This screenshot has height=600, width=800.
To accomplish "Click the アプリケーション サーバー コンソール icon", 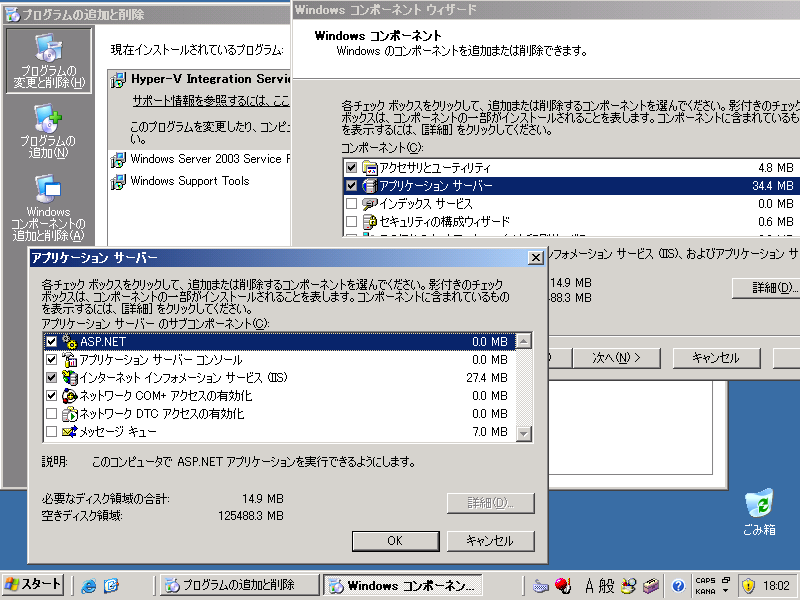I will coord(69,360).
